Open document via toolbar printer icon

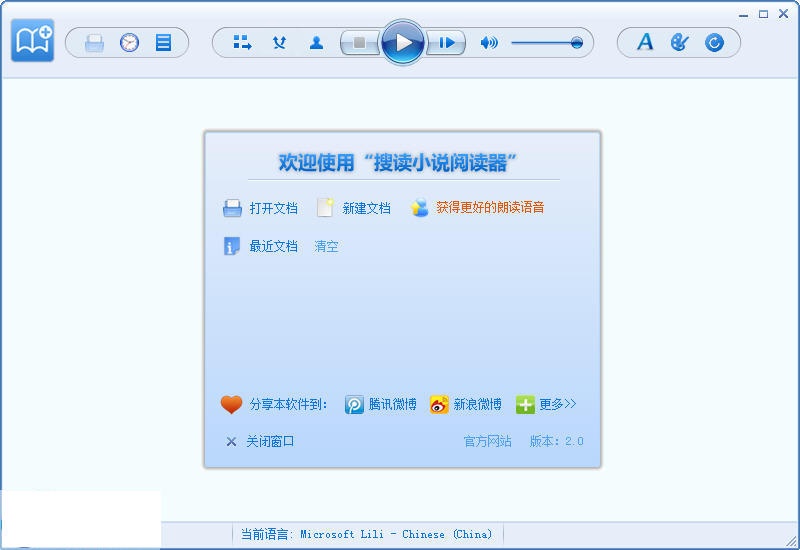click(94, 43)
